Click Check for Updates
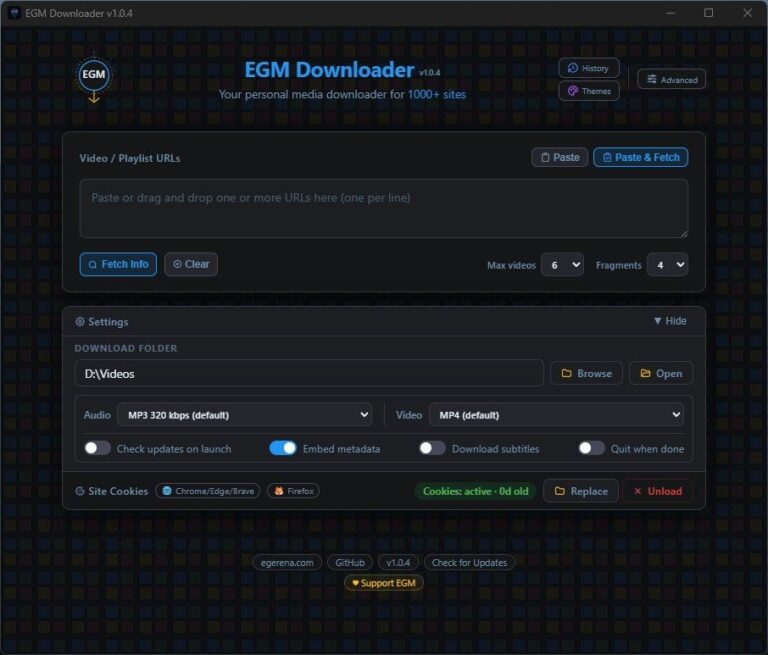768x655 pixels. pos(469,562)
